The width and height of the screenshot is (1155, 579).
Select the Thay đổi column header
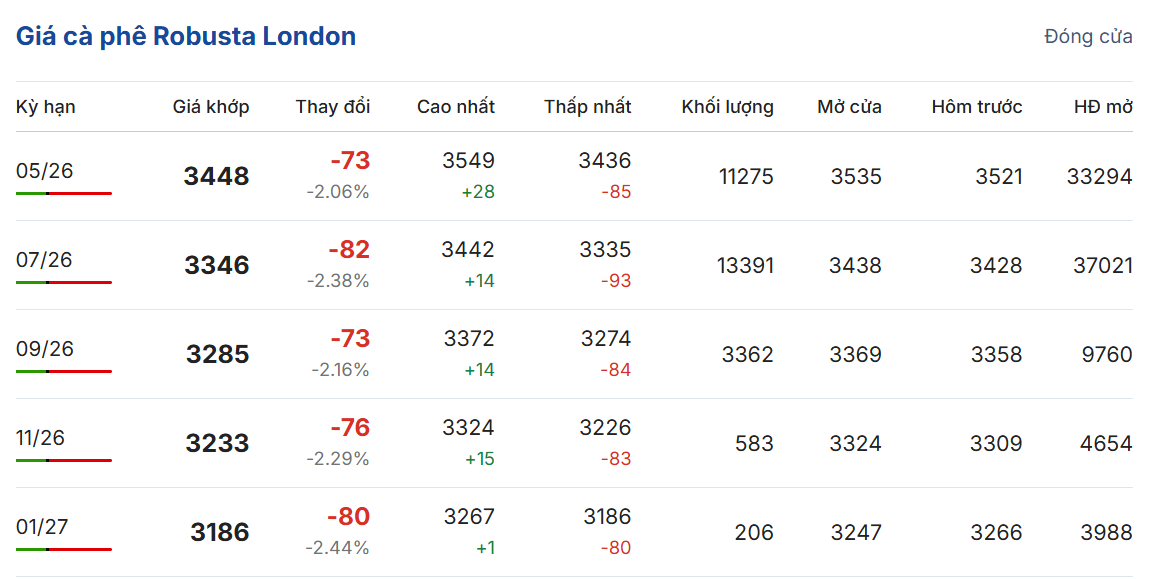click(x=332, y=107)
